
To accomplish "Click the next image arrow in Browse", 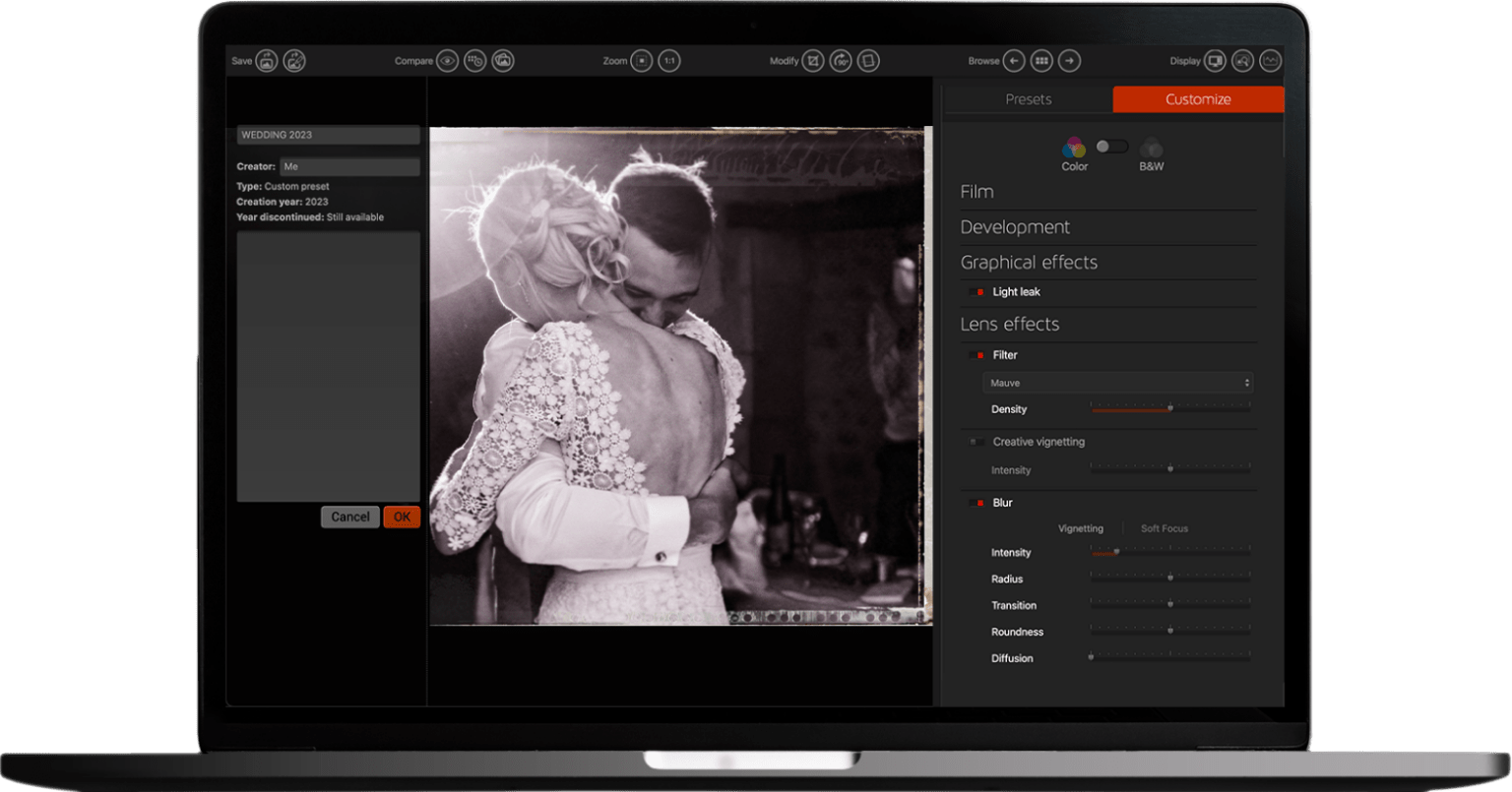I will pyautogui.click(x=1068, y=60).
